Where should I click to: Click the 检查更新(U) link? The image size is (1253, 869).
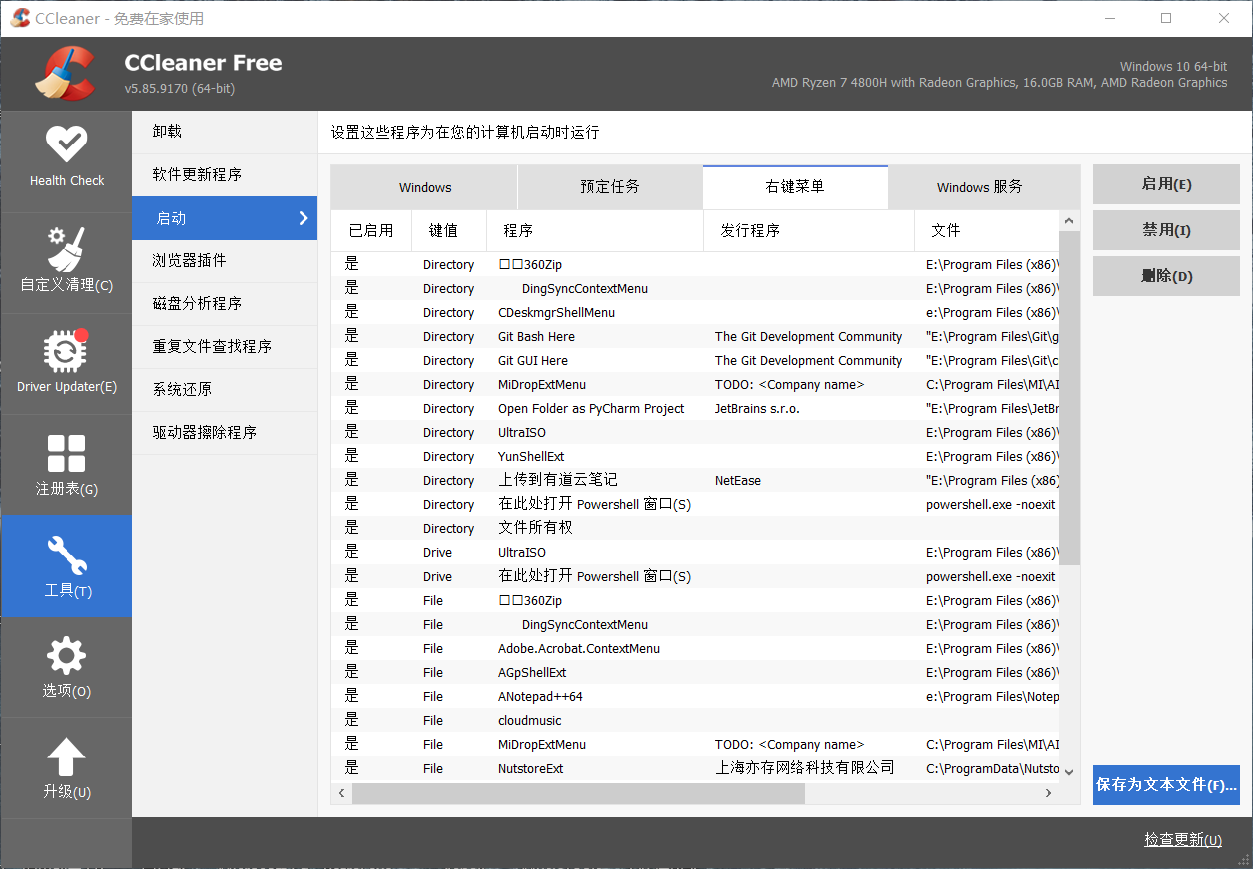(1182, 840)
